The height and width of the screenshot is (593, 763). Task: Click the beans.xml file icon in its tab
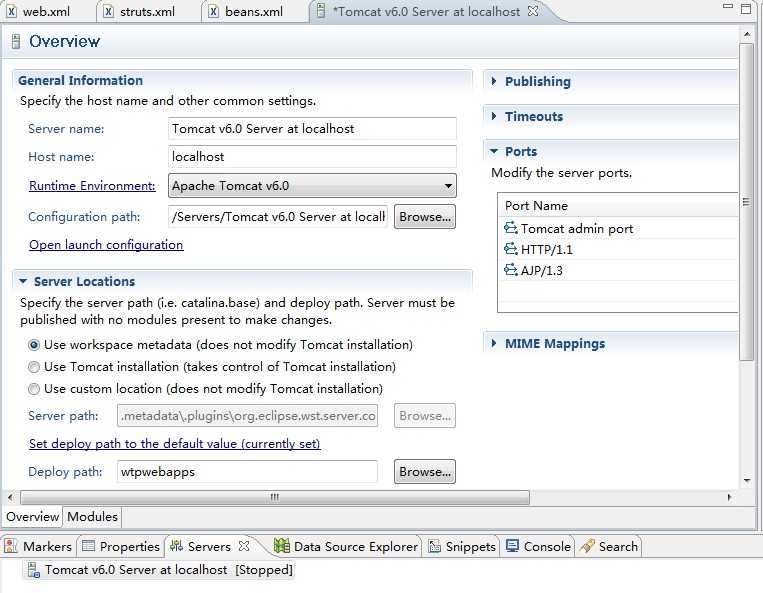point(213,11)
